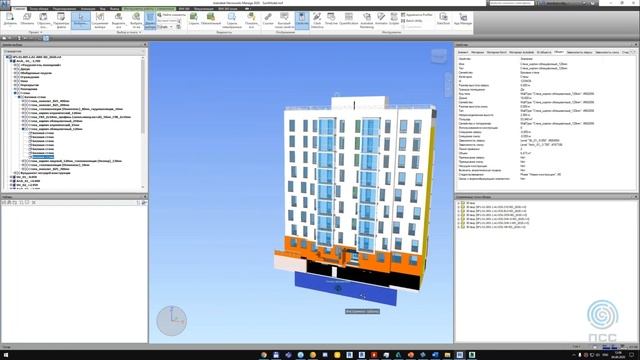Image resolution: width=640 pixels, height=360 pixels.
Task: Open Autodesk Rendering
Action: [367, 20]
